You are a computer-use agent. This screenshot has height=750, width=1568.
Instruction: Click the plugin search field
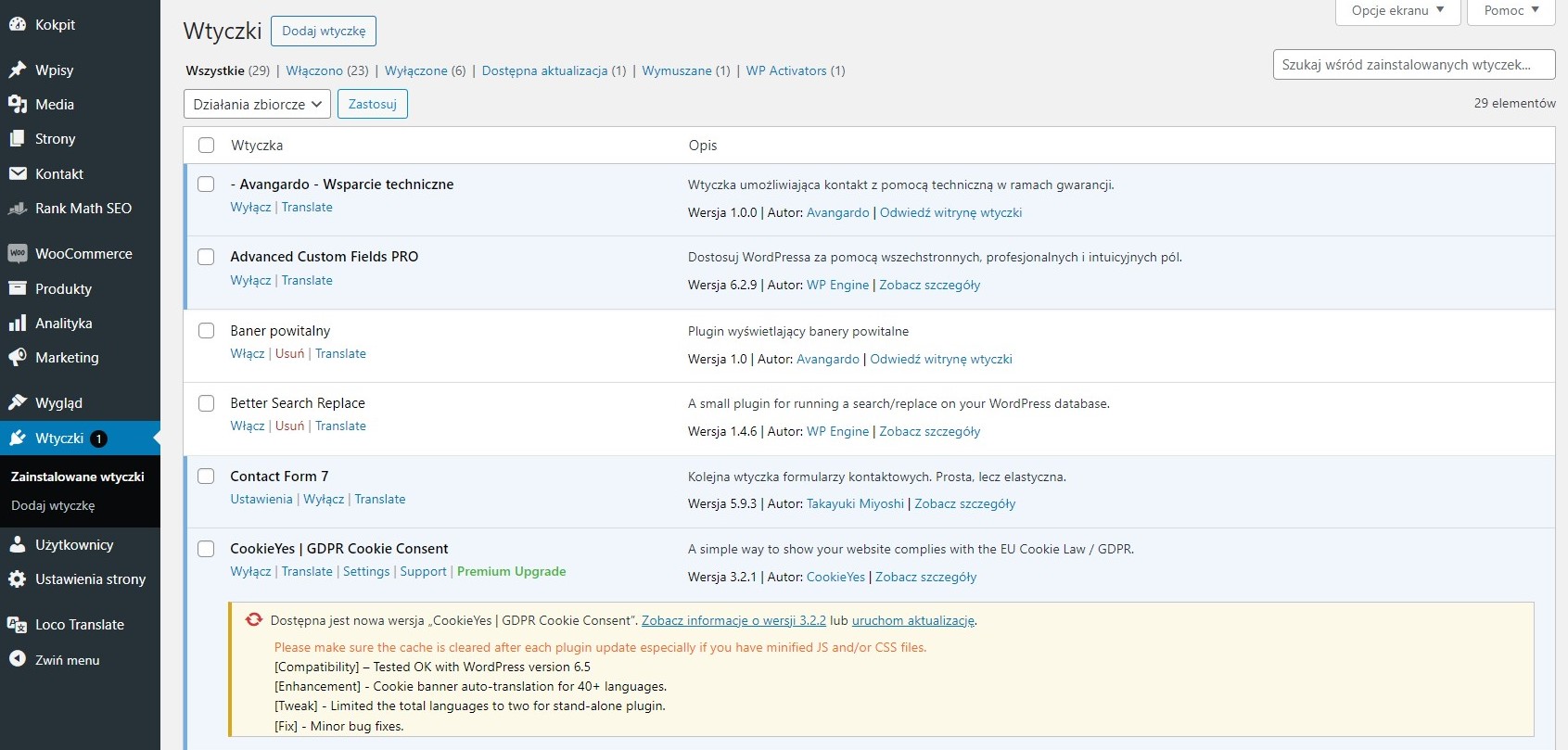(x=1414, y=65)
